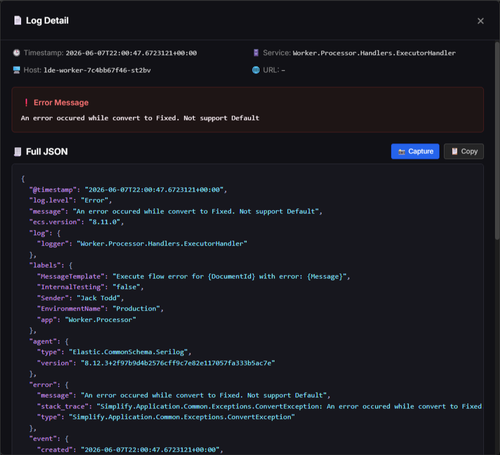Image resolution: width=500 pixels, height=455 pixels.
Task: Capture the log JSON as image
Action: [x=415, y=151]
